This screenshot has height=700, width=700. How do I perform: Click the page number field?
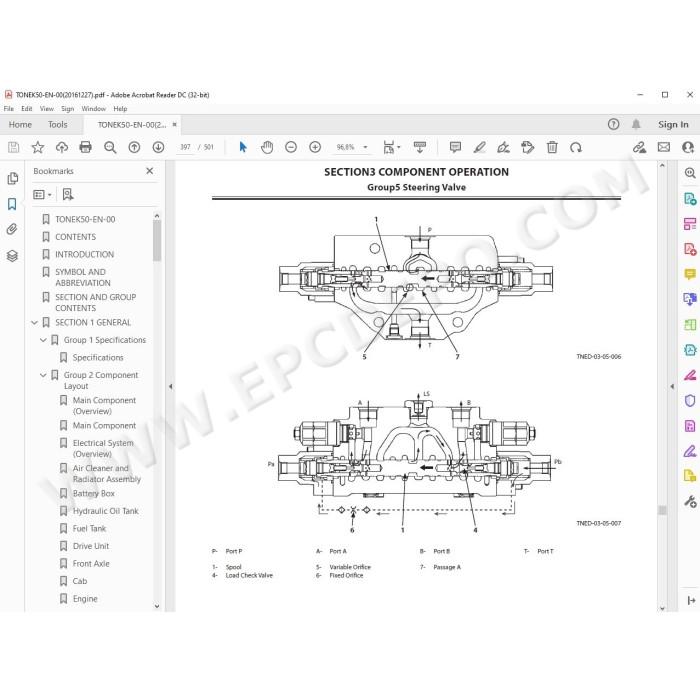click(185, 147)
